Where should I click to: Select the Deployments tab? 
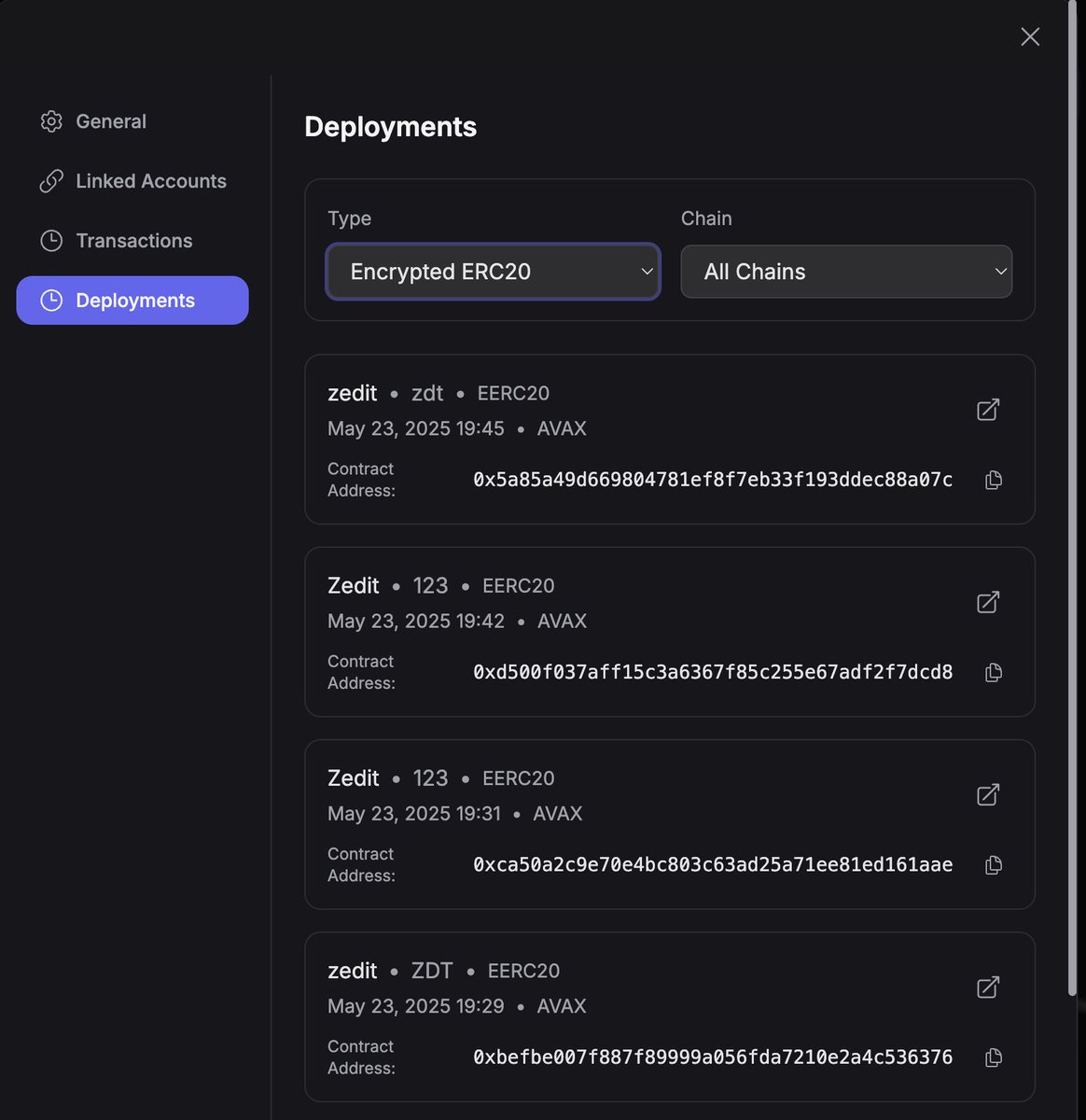132,301
